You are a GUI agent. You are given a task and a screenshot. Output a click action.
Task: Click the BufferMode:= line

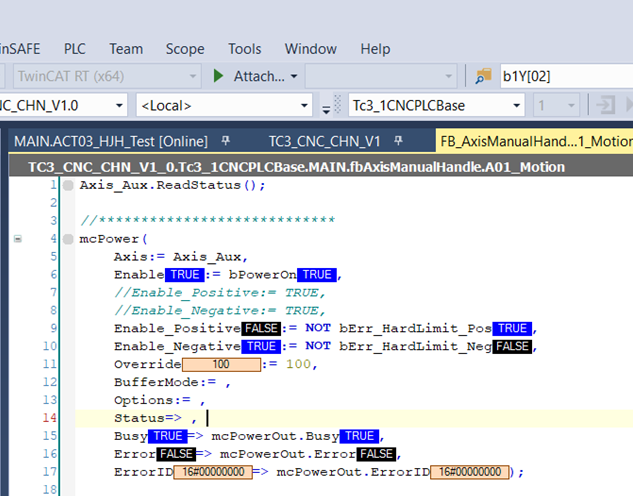pos(172,382)
